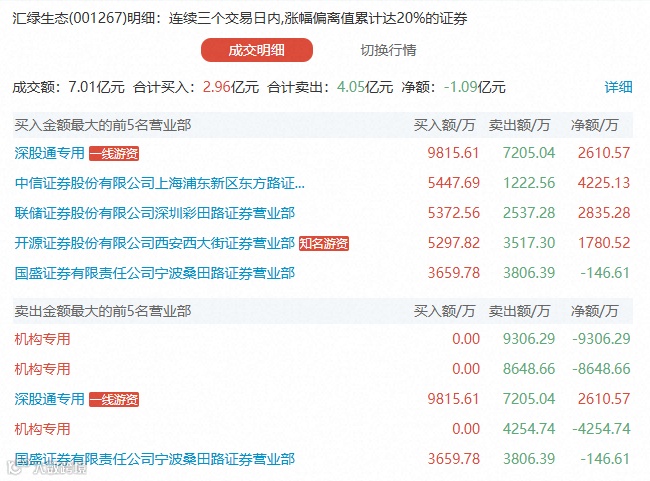
Task: Click 买入额/万 column header in buyers table
Action: tap(444, 125)
